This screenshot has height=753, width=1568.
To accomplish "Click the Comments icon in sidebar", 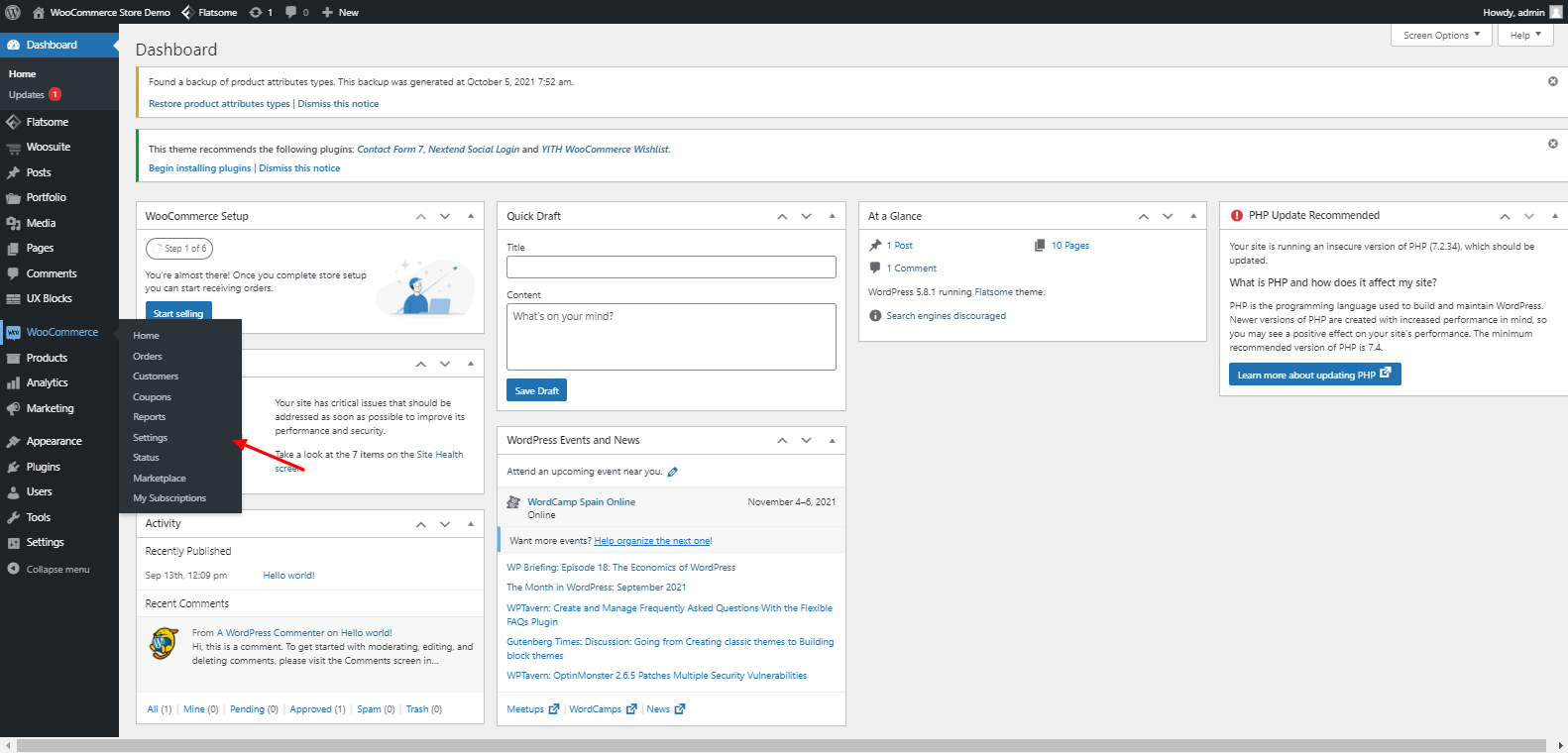I will 14,273.
